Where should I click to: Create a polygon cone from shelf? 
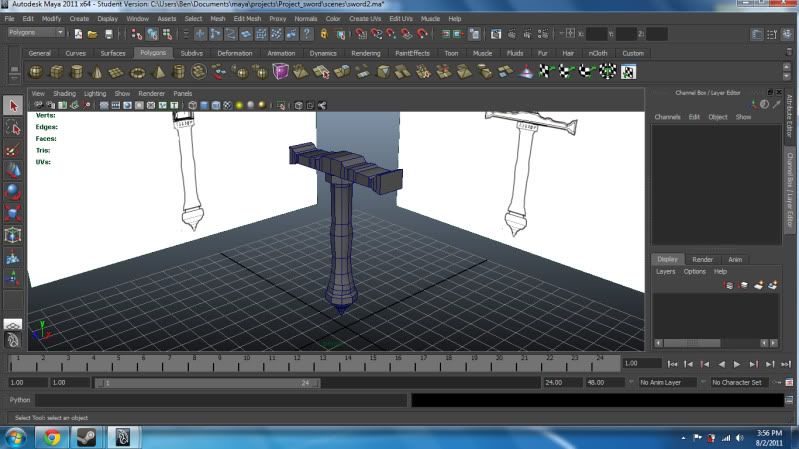click(x=96, y=72)
